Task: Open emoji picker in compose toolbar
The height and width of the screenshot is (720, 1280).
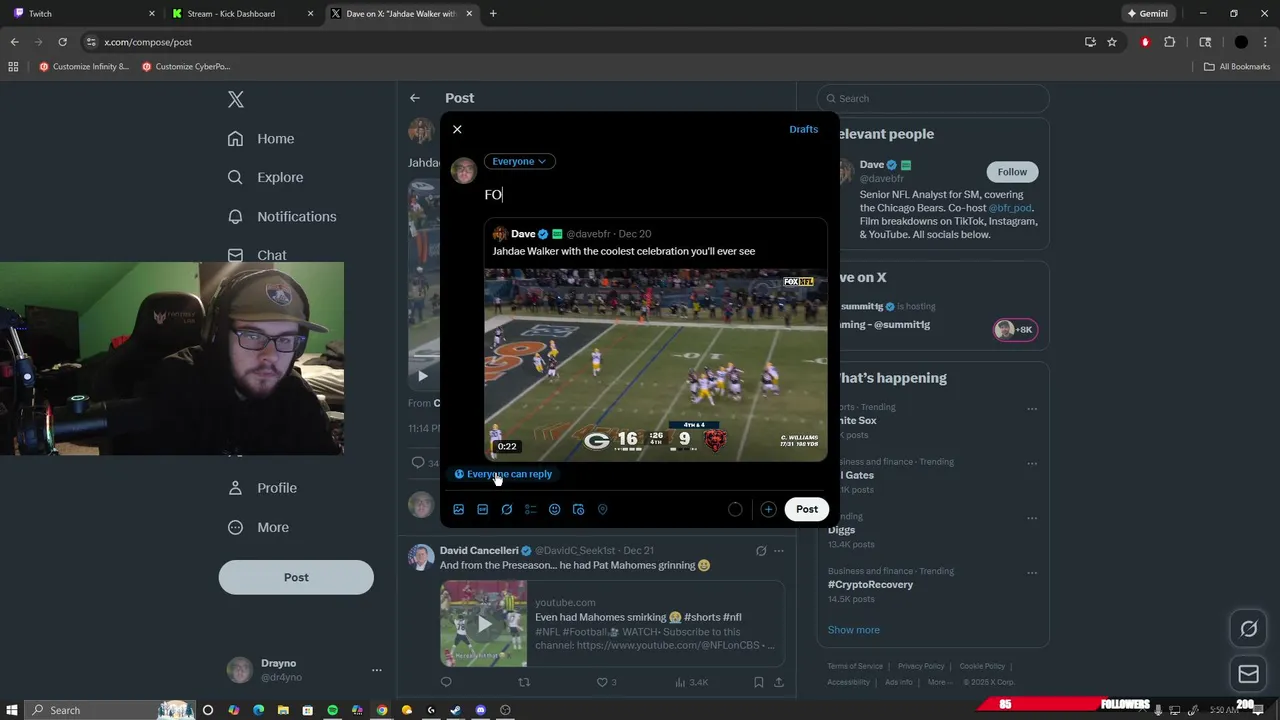Action: click(555, 509)
